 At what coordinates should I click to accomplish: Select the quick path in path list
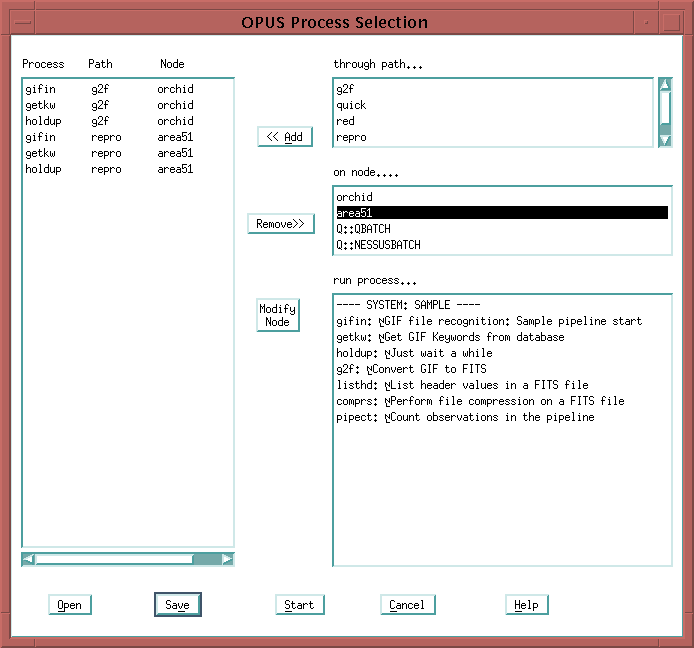[x=351, y=105]
